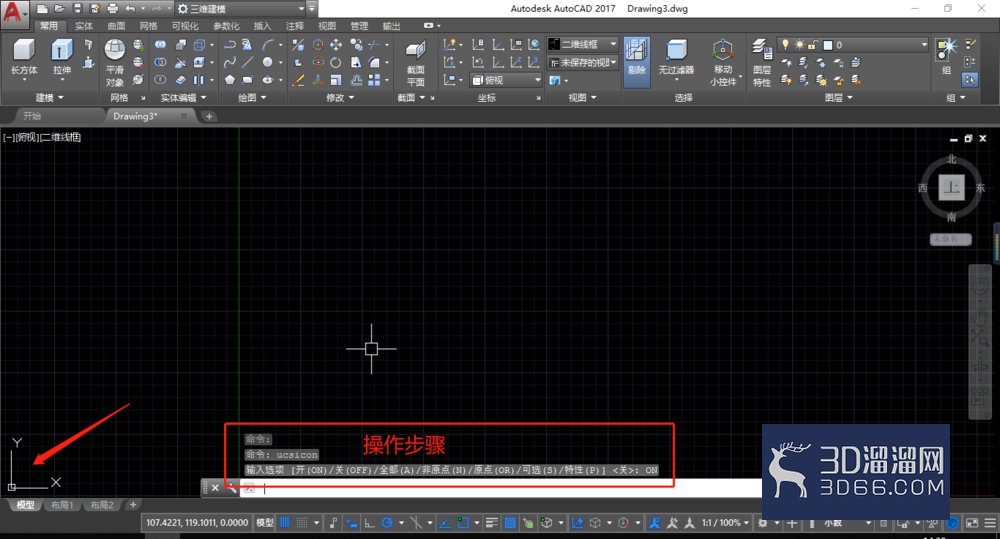The width and height of the screenshot is (1000, 539).
Task: Click the 模型 button in the status bar
Action: 265,523
